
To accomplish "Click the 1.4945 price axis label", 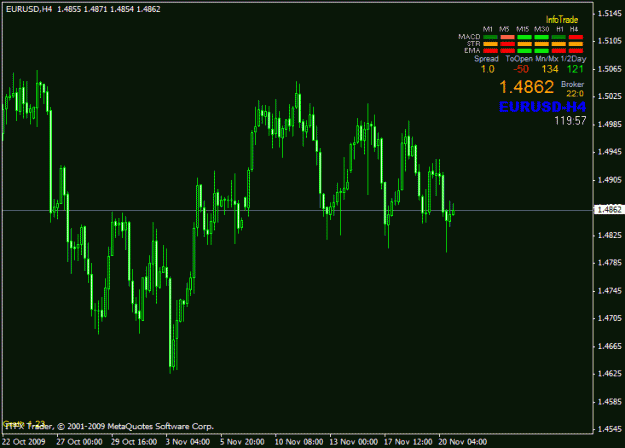I will point(610,152).
